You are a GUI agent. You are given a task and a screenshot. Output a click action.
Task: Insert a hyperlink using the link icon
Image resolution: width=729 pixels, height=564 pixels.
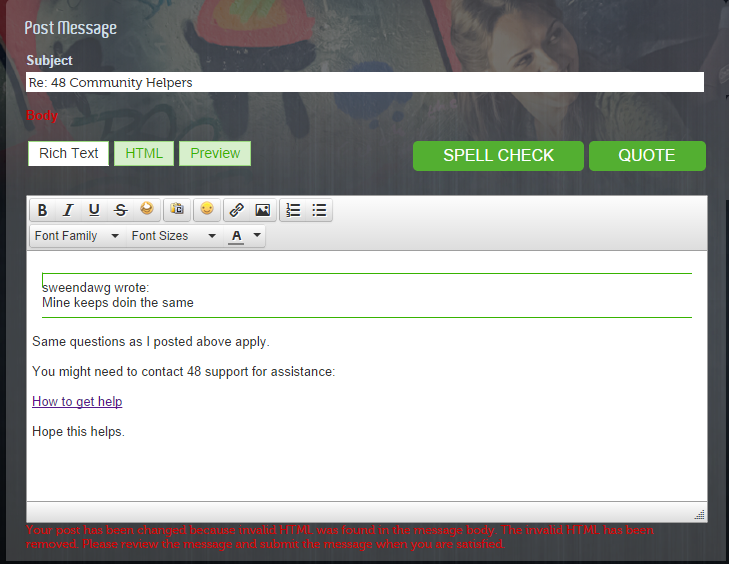pos(237,210)
